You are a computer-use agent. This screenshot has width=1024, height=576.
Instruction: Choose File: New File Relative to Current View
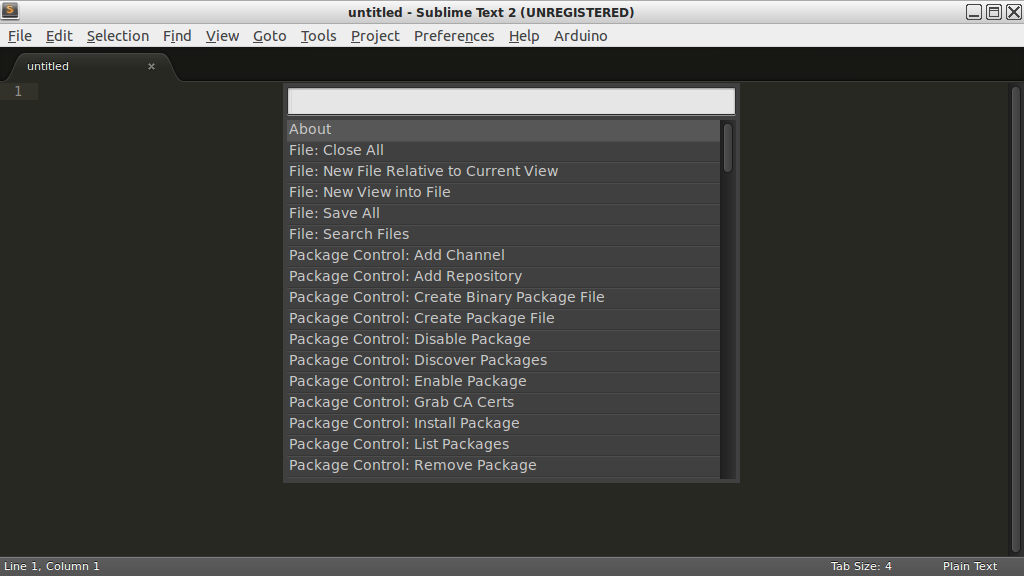pyautogui.click(x=504, y=171)
